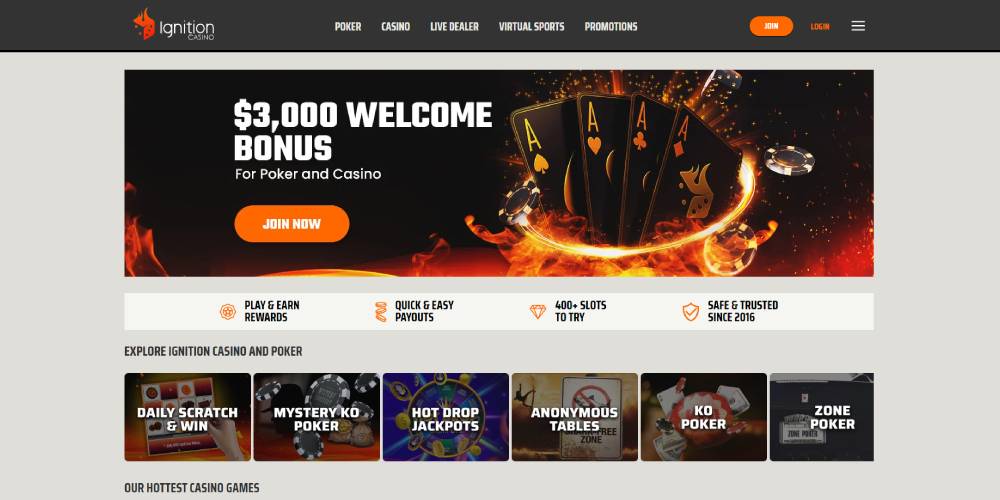Open the hamburger menu icon
The image size is (1000, 500).
pyautogui.click(x=858, y=26)
